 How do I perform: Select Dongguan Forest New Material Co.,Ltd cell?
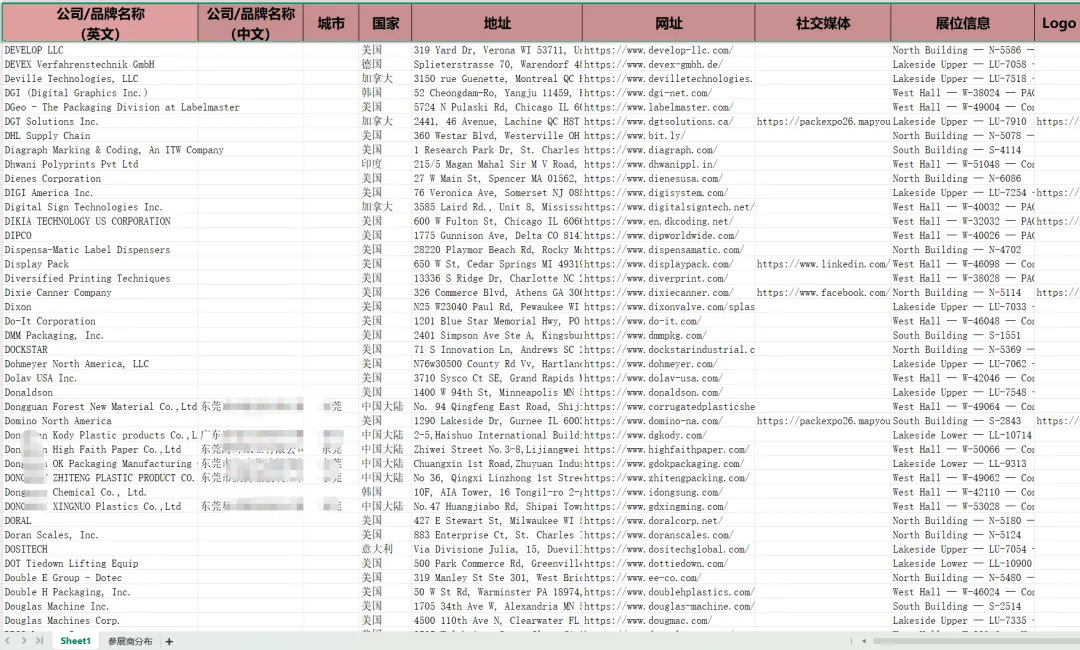coord(100,407)
